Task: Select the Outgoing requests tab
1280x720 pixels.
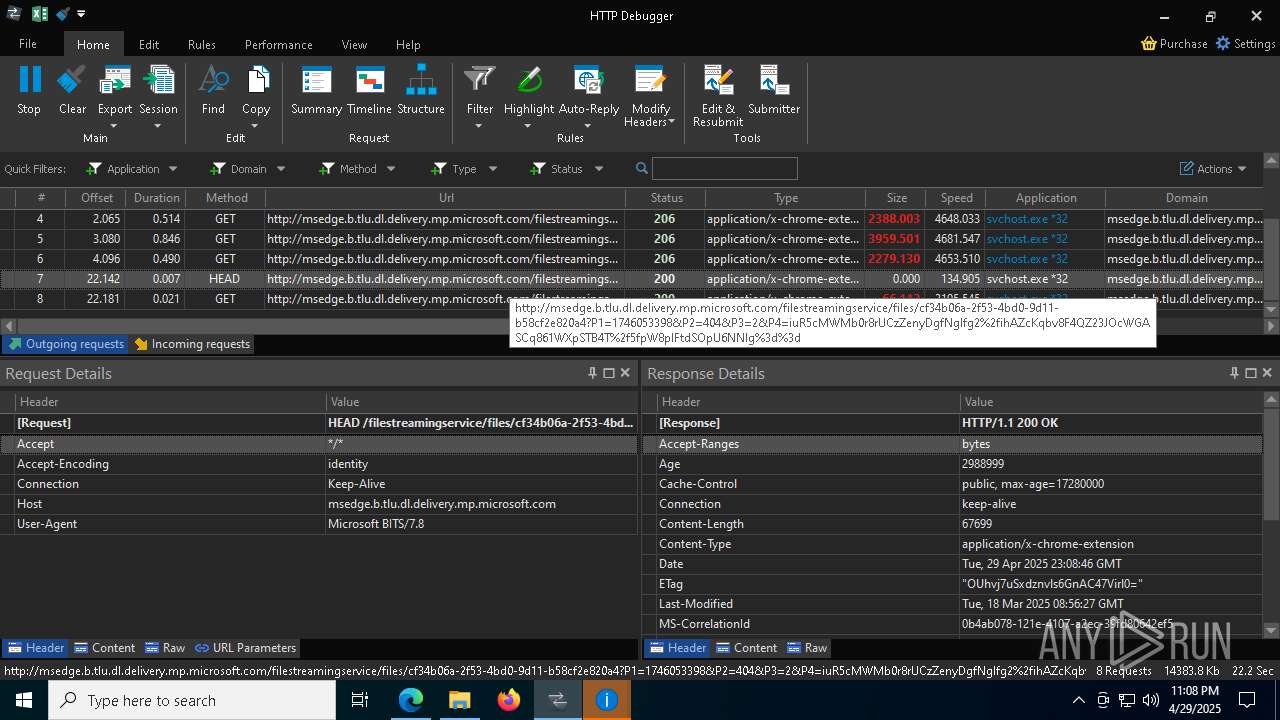Action: click(x=66, y=344)
